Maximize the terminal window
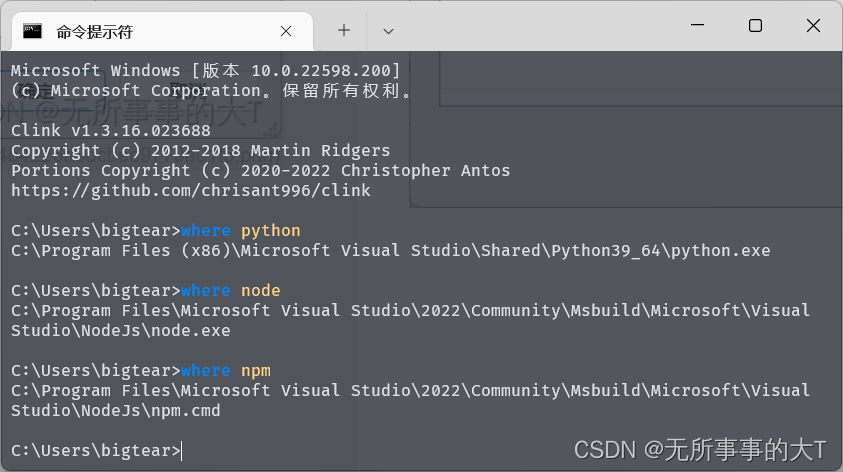This screenshot has height=472, width=843. coord(755,25)
